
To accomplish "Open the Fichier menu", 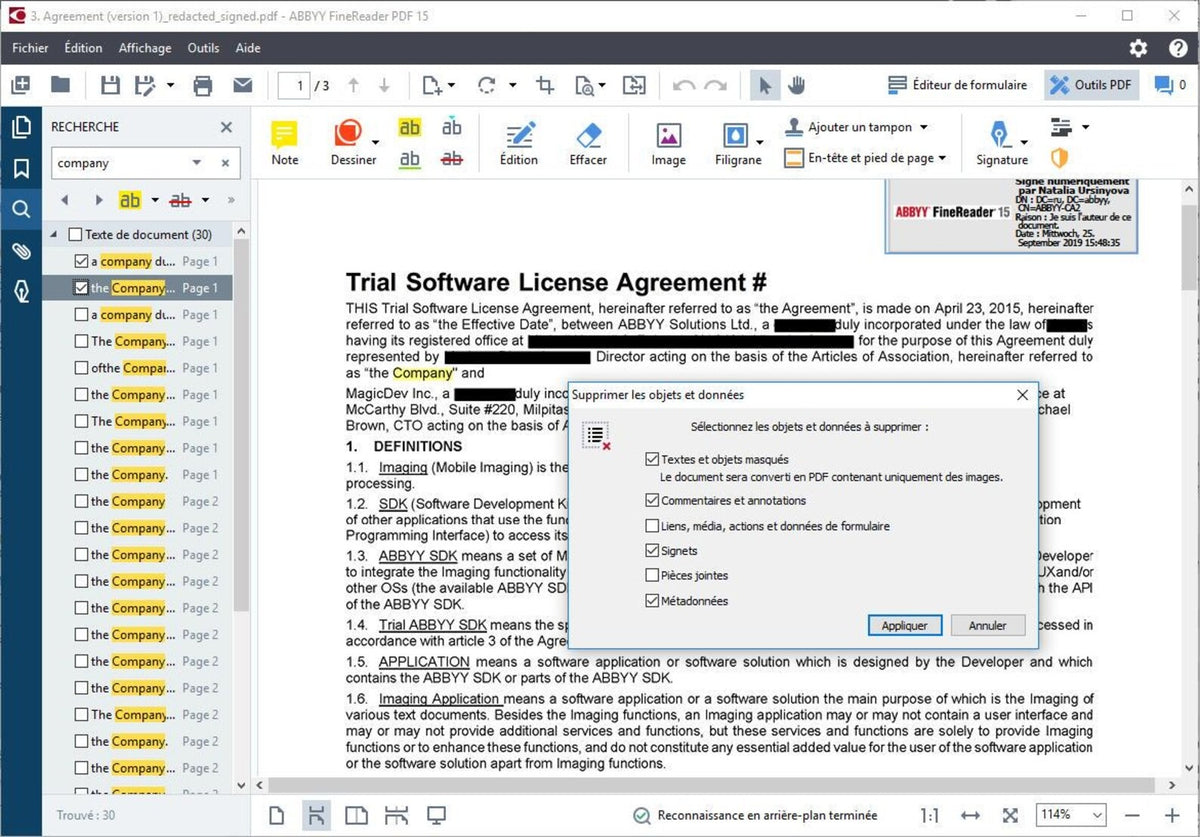I will [x=30, y=48].
